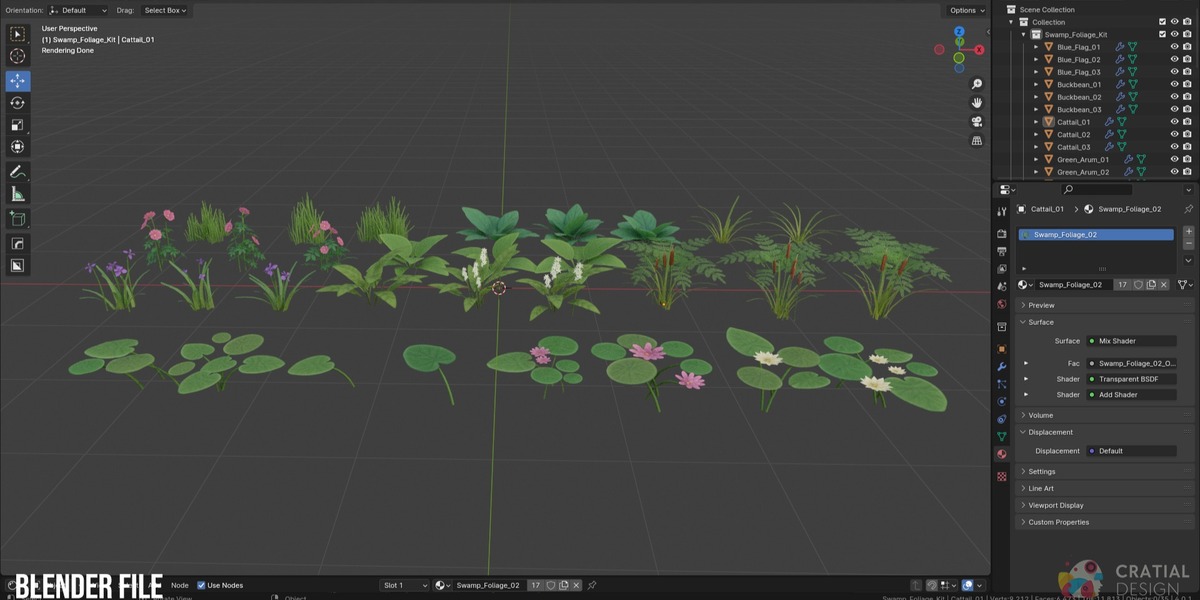Toggle camera view icon in viewport
1200x600 pixels.
(977, 121)
